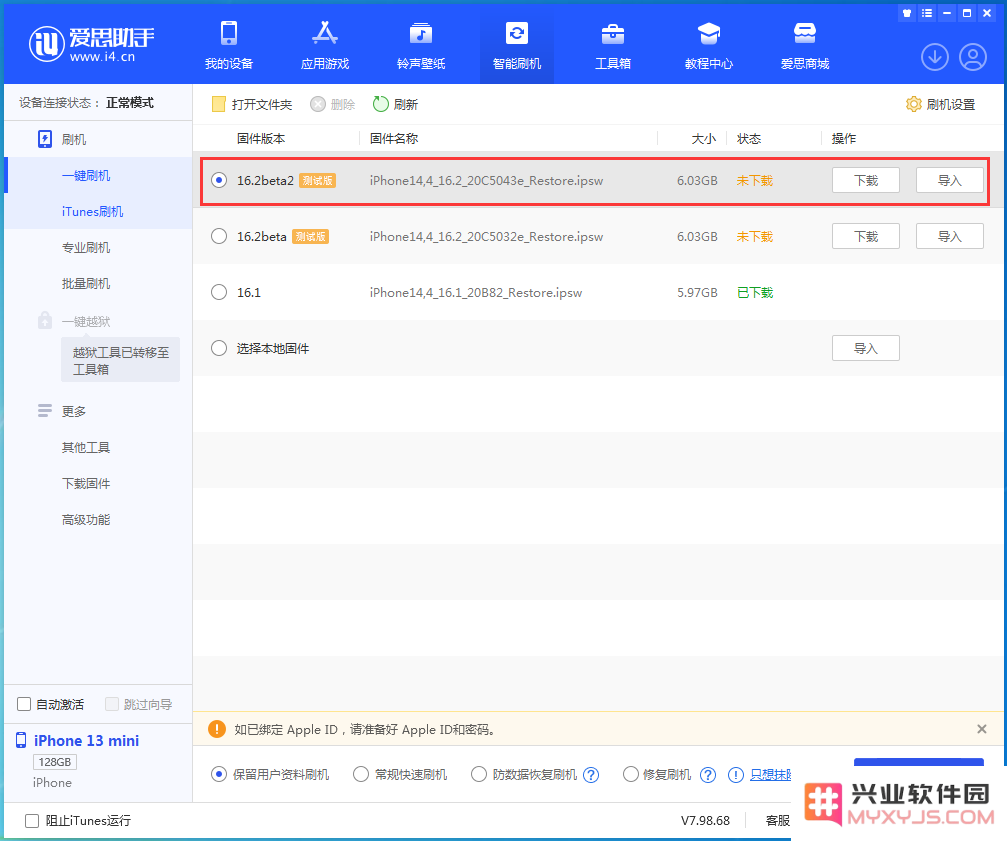Open 一键刷机 sidebar item
Screen dimensions: 1007x841
86,175
